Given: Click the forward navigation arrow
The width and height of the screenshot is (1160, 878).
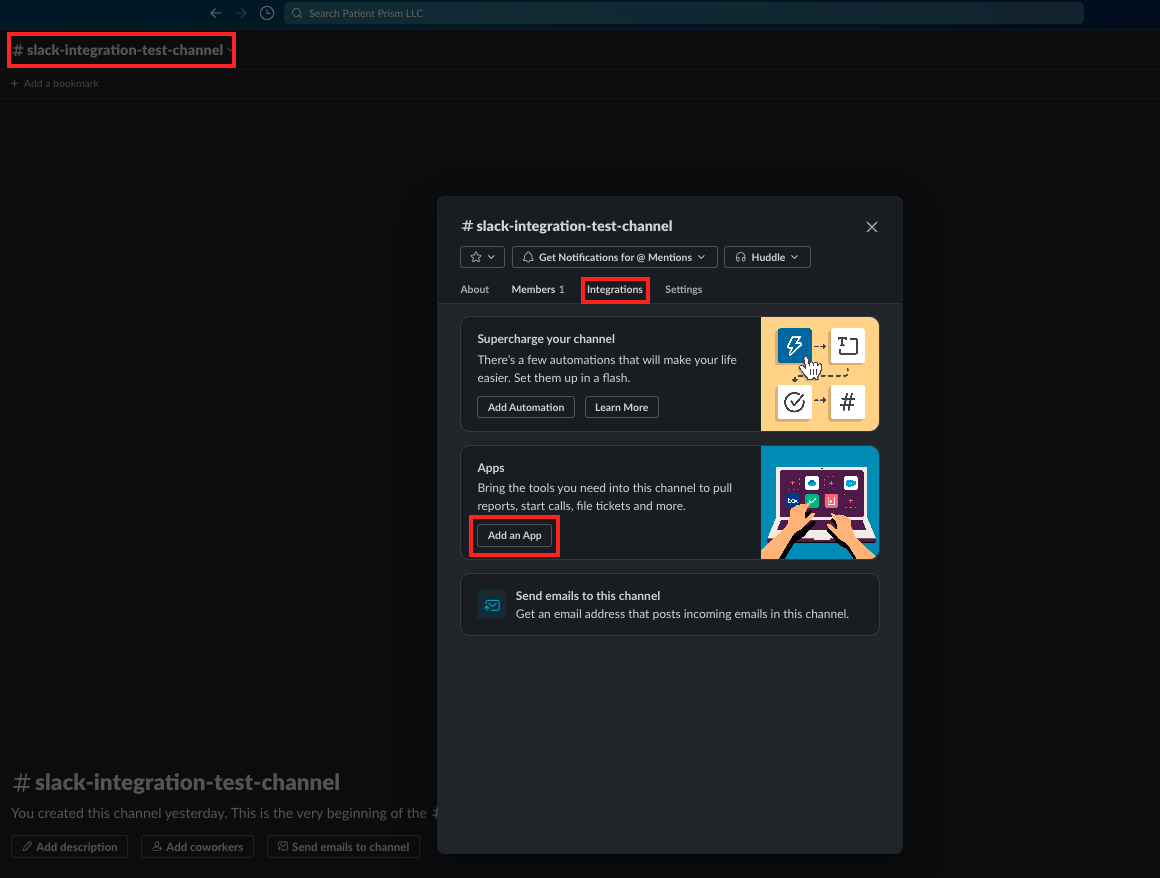Looking at the screenshot, I should 241,13.
